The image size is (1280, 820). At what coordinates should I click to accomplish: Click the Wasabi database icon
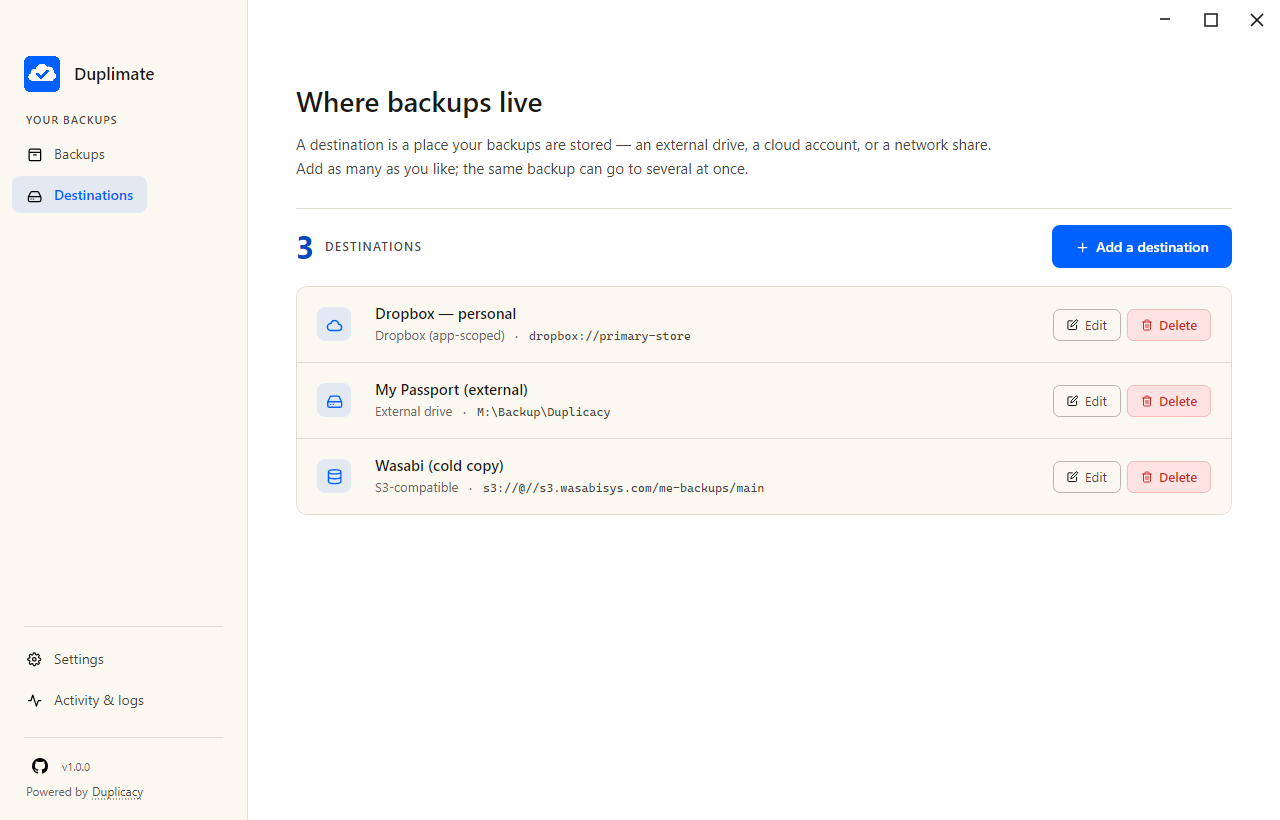click(334, 477)
